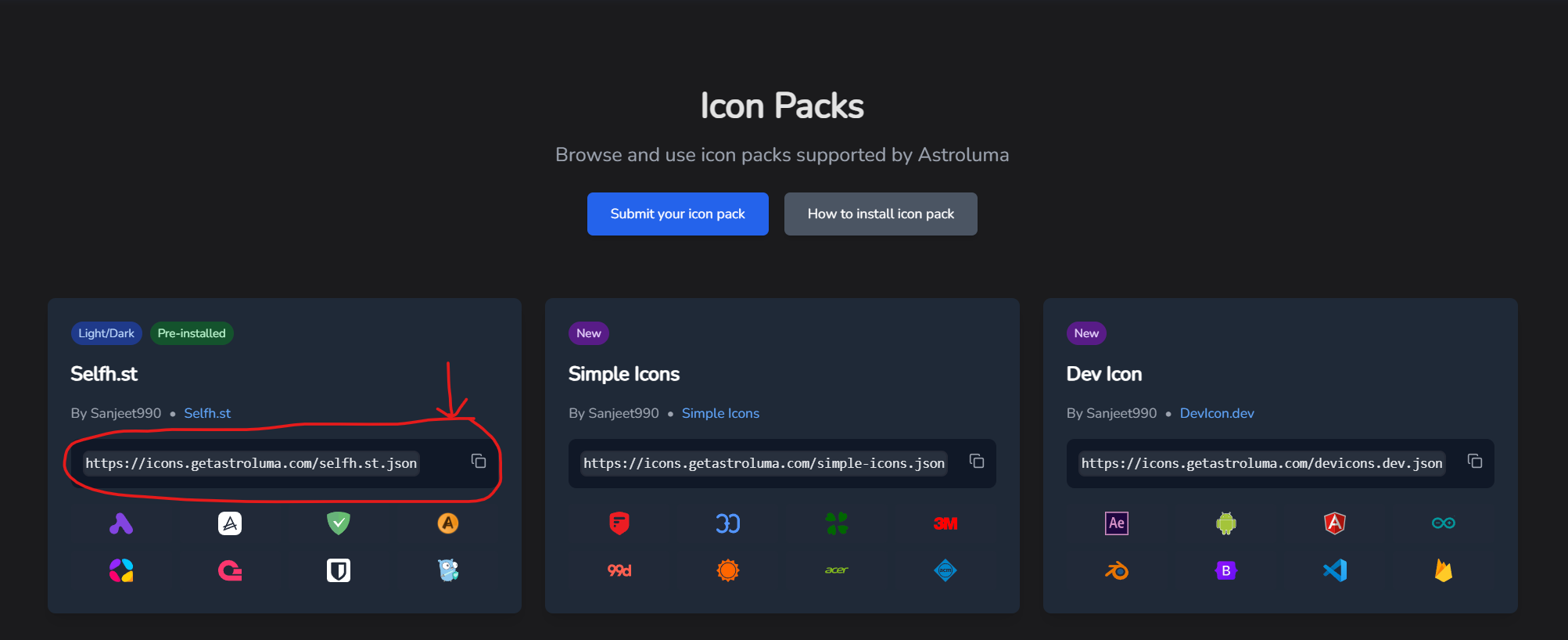Click By Sanjeet990 on the Dev Icon card
The height and width of the screenshot is (640, 1568).
coord(1111,413)
